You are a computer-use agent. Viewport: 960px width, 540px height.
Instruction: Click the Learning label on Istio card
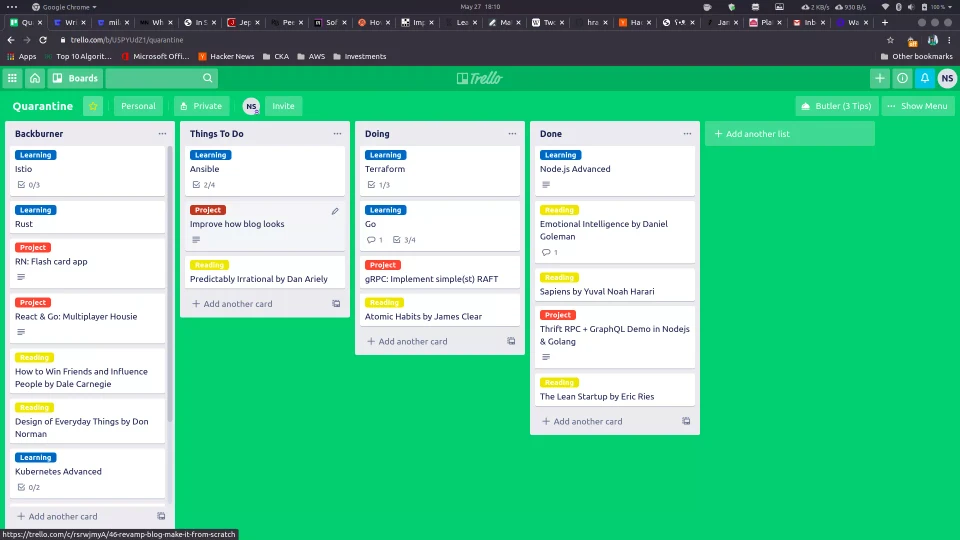[36, 155]
